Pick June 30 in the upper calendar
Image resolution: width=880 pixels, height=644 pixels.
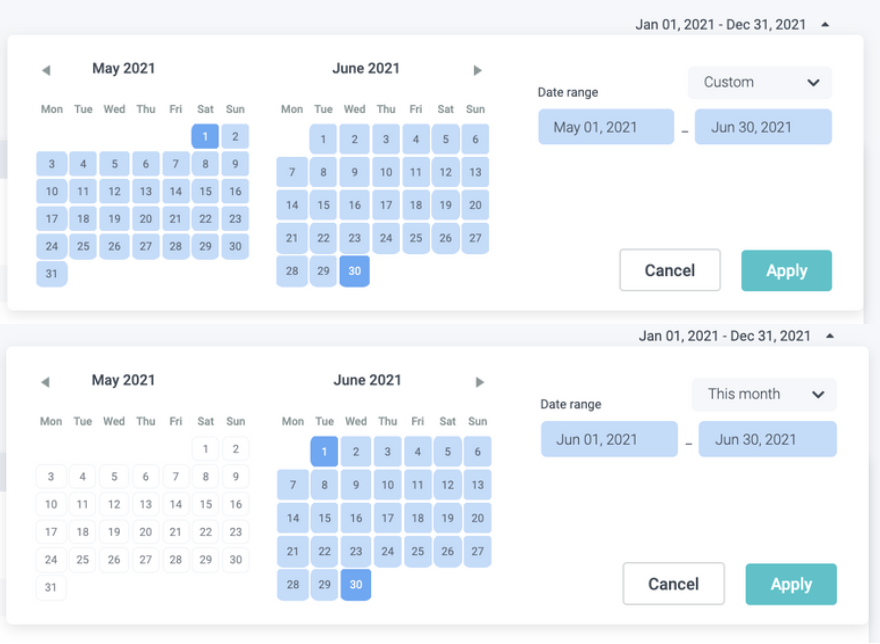click(x=354, y=271)
